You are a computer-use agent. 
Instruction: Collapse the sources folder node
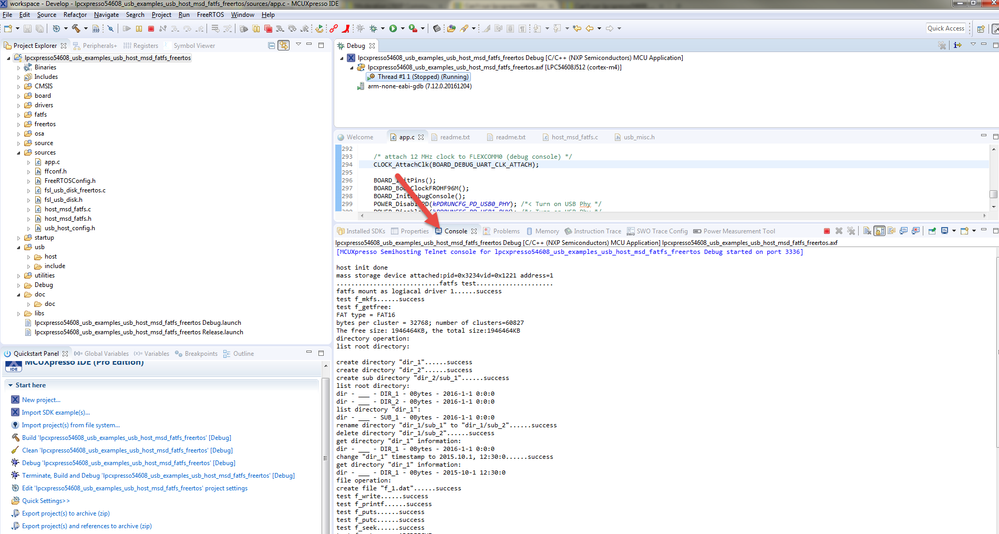(x=18, y=153)
